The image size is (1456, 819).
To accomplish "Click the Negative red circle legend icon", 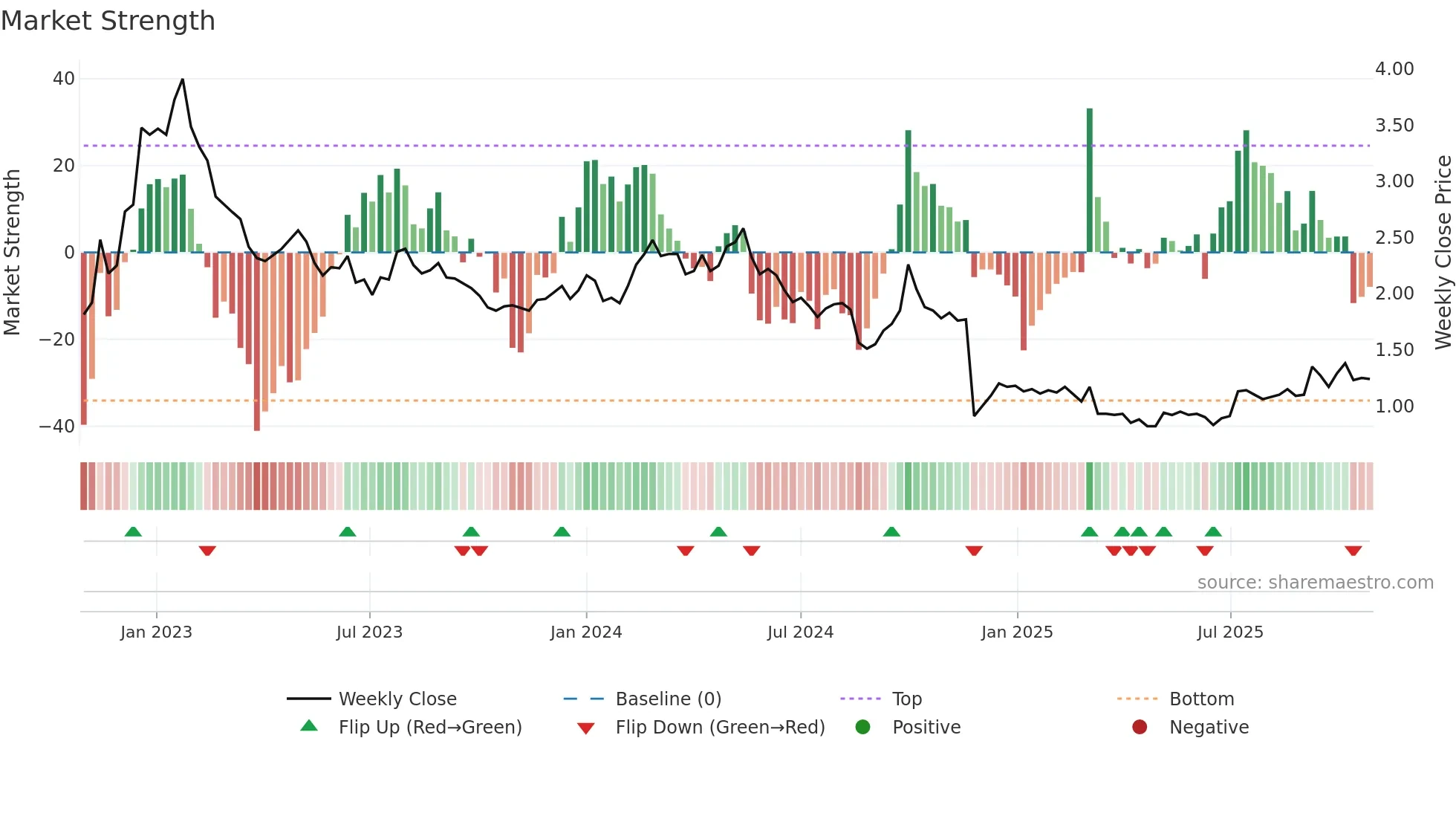I will pyautogui.click(x=1140, y=727).
